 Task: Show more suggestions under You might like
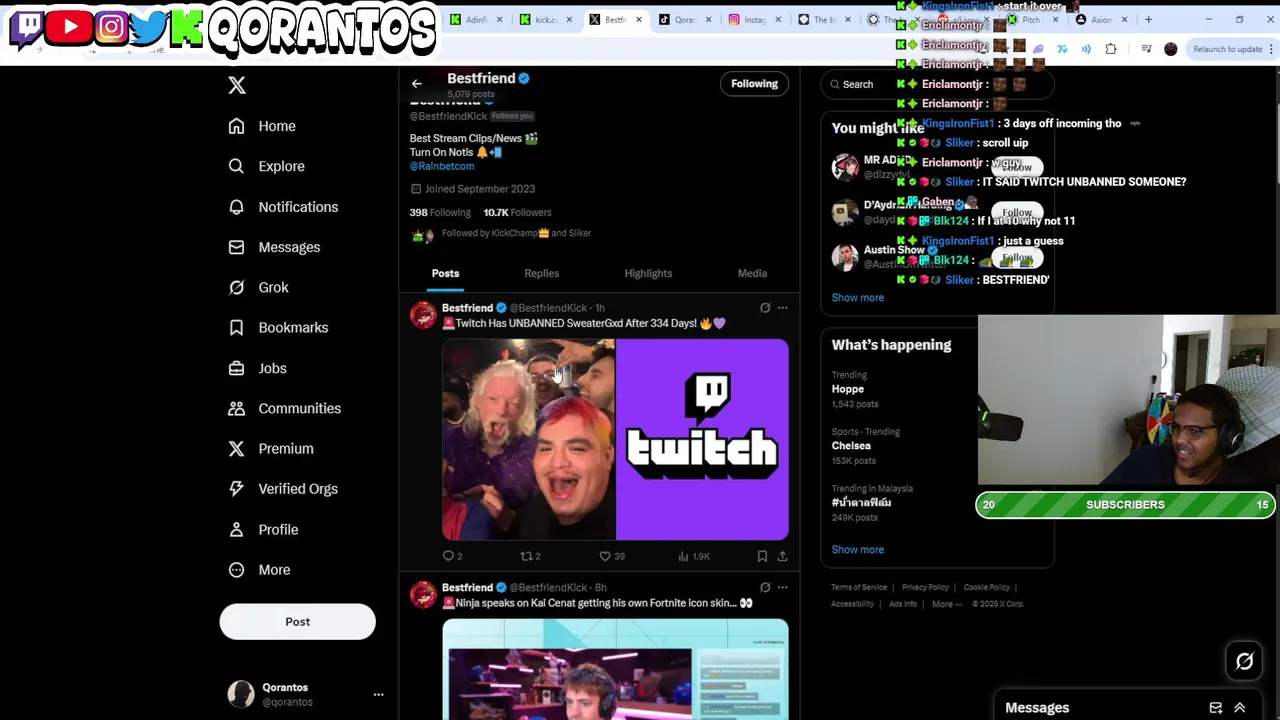857,298
